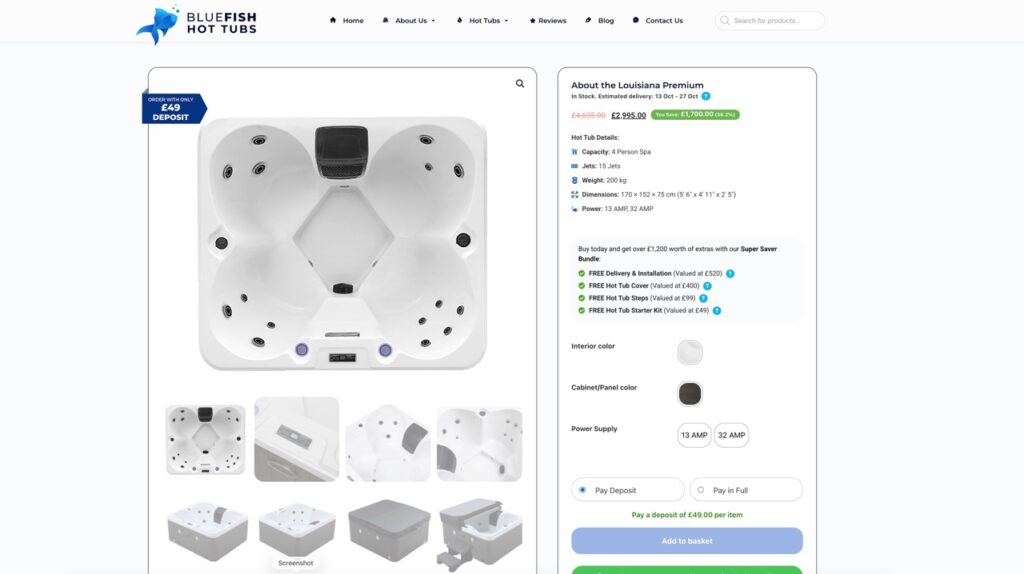Viewport: 1024px width, 574px height.
Task: Click the Bluefish Hot Tubs logo
Action: (x=197, y=24)
